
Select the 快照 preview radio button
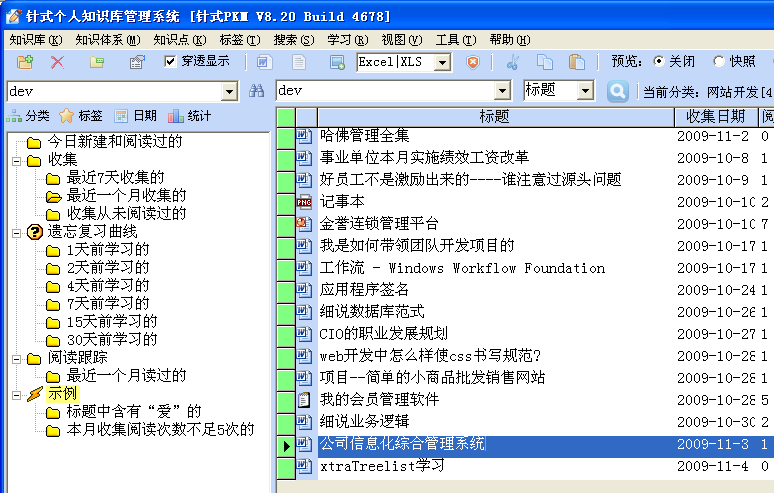[718, 62]
